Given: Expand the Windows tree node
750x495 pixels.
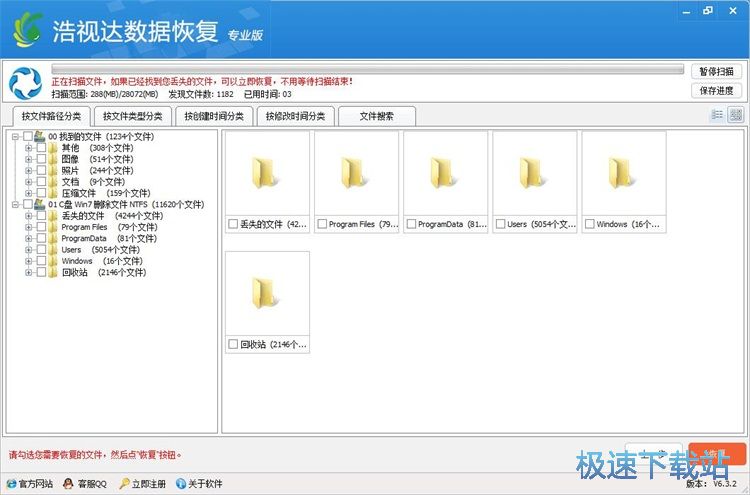Looking at the screenshot, I should coord(29,261).
